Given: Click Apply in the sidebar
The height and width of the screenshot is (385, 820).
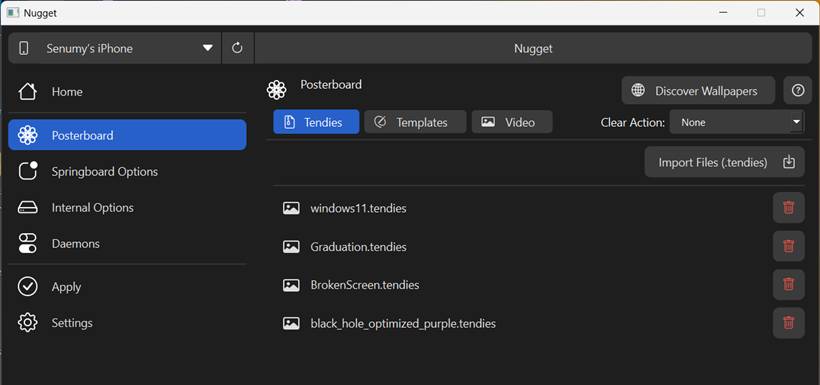Looking at the screenshot, I should 127,287.
